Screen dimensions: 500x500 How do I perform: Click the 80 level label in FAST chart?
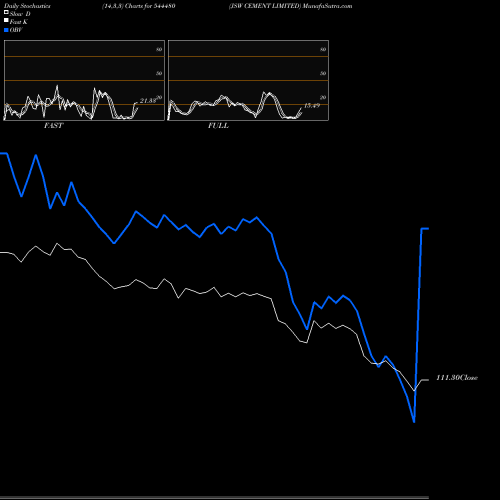(159, 49)
